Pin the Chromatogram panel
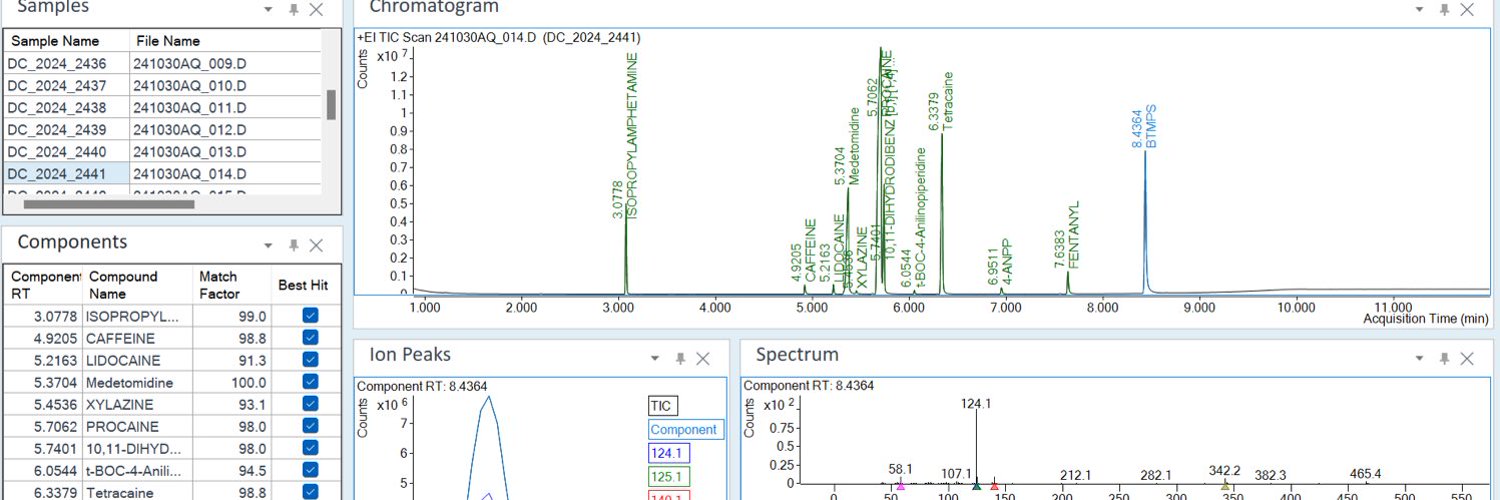Image resolution: width=1500 pixels, height=500 pixels. (1444, 9)
